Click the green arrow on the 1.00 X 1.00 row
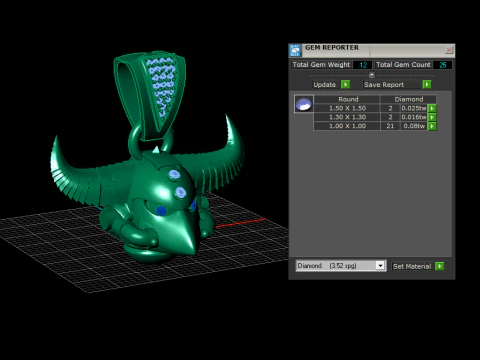The height and width of the screenshot is (360, 480). pos(432,126)
